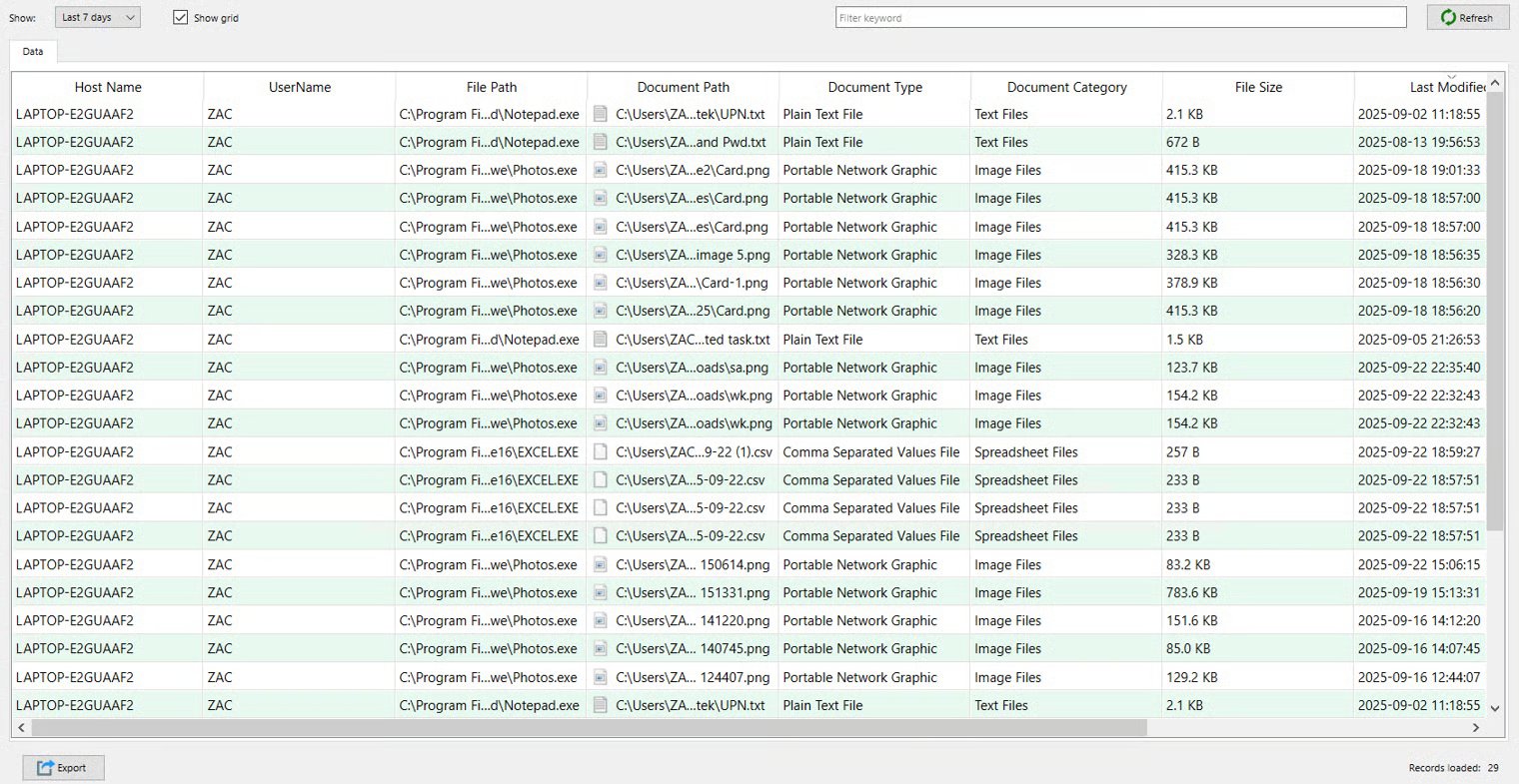The image size is (1519, 784).
Task: Open the Last 7 days dropdown
Action: (x=97, y=17)
